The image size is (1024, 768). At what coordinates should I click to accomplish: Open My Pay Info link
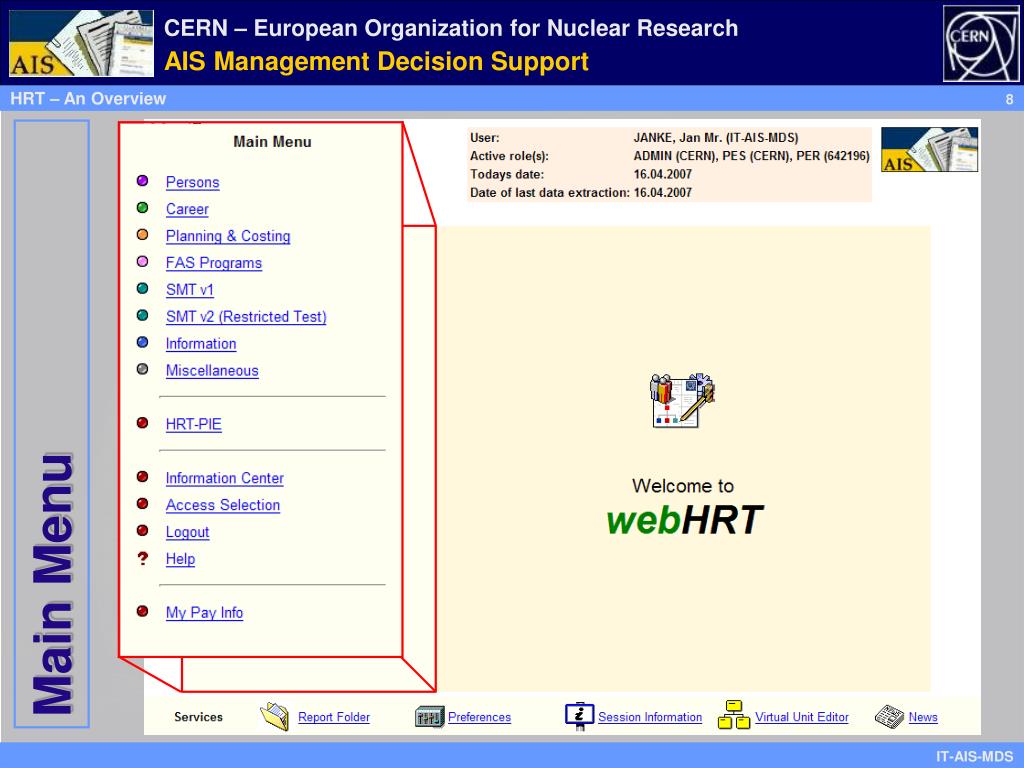(204, 613)
